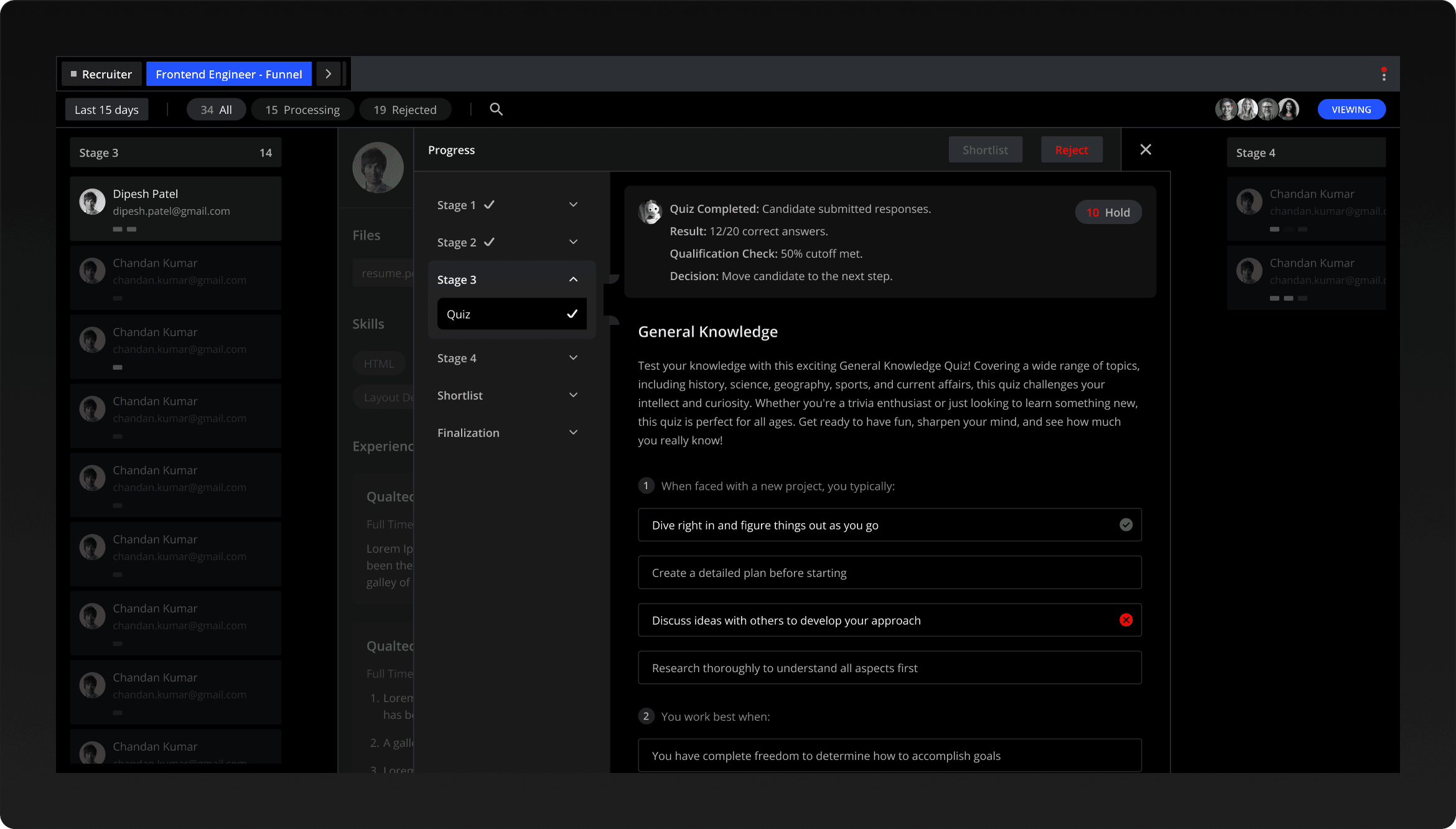The width and height of the screenshot is (1456, 829).
Task: Click Dipesh Patel's avatar in Stage 3
Action: click(x=92, y=202)
